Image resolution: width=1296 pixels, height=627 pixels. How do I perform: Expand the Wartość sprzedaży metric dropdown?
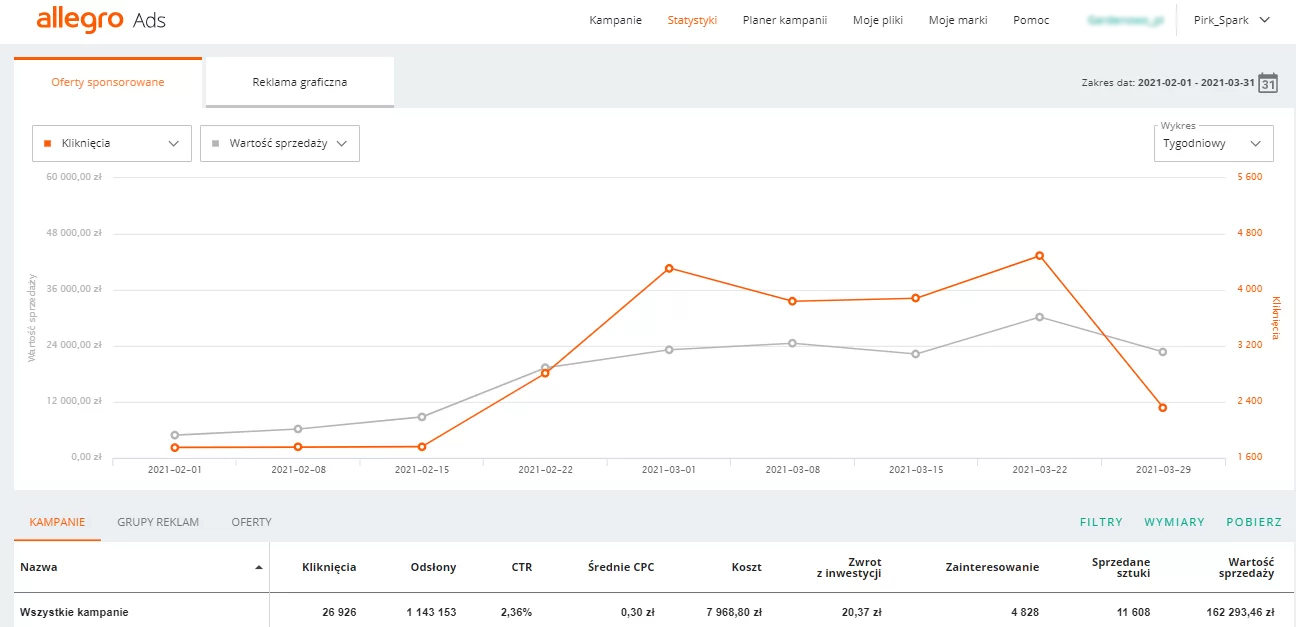[x=279, y=143]
